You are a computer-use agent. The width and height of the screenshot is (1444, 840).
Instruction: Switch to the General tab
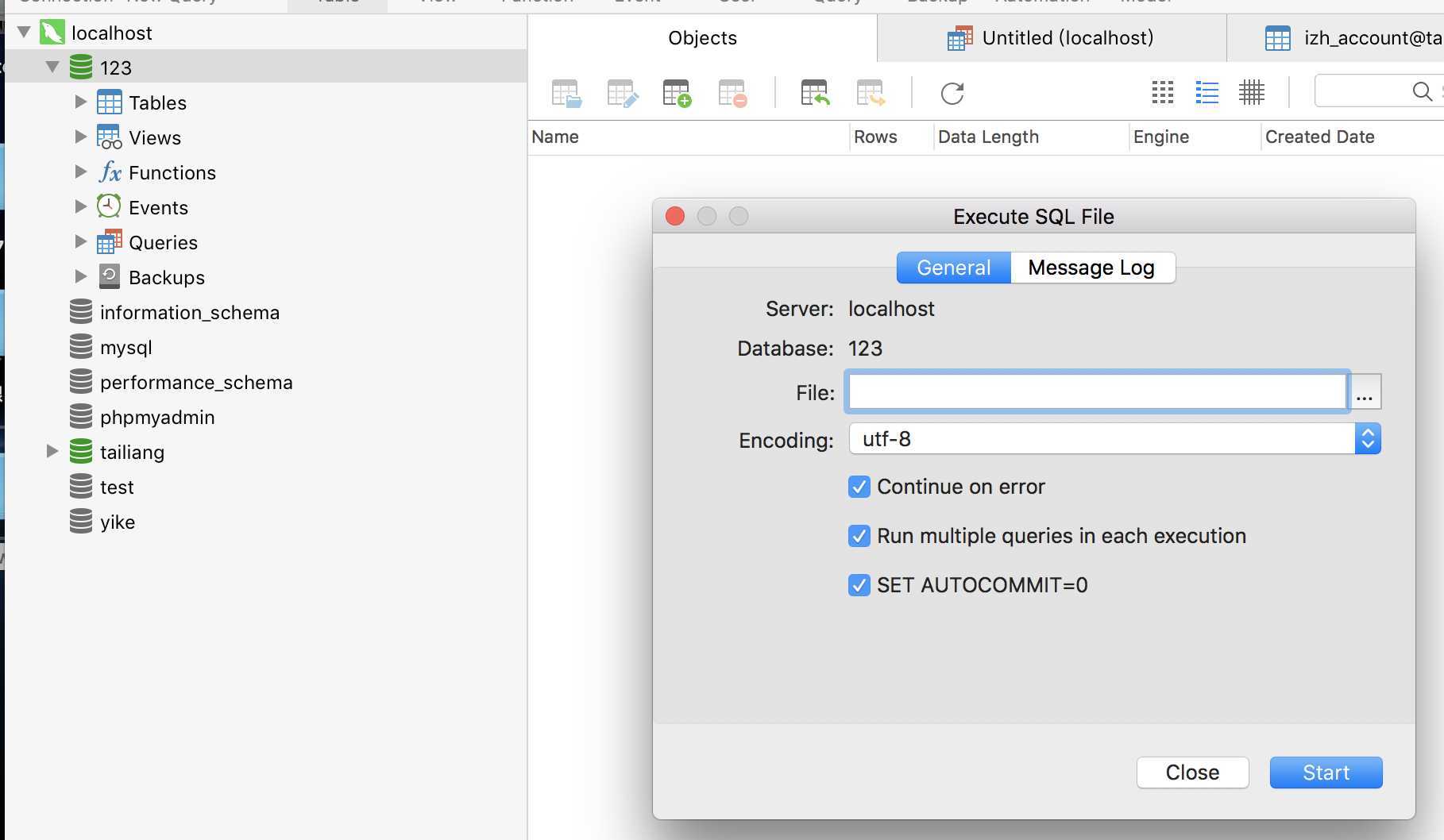pyautogui.click(x=954, y=268)
